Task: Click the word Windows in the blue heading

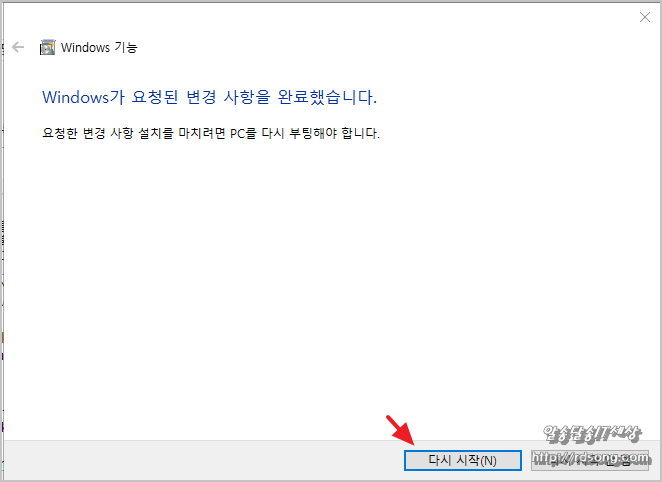Action: coord(76,97)
